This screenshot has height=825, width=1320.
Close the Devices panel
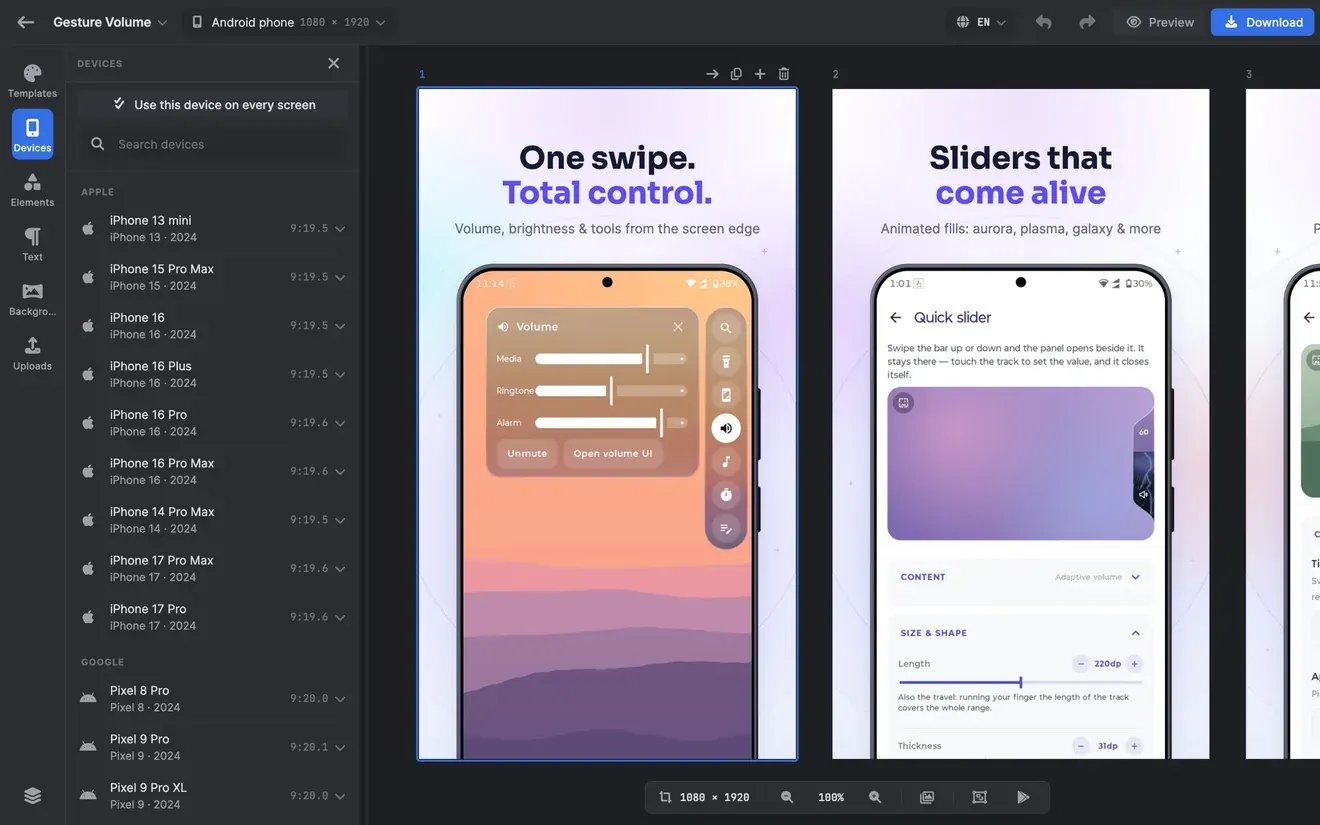pos(334,63)
